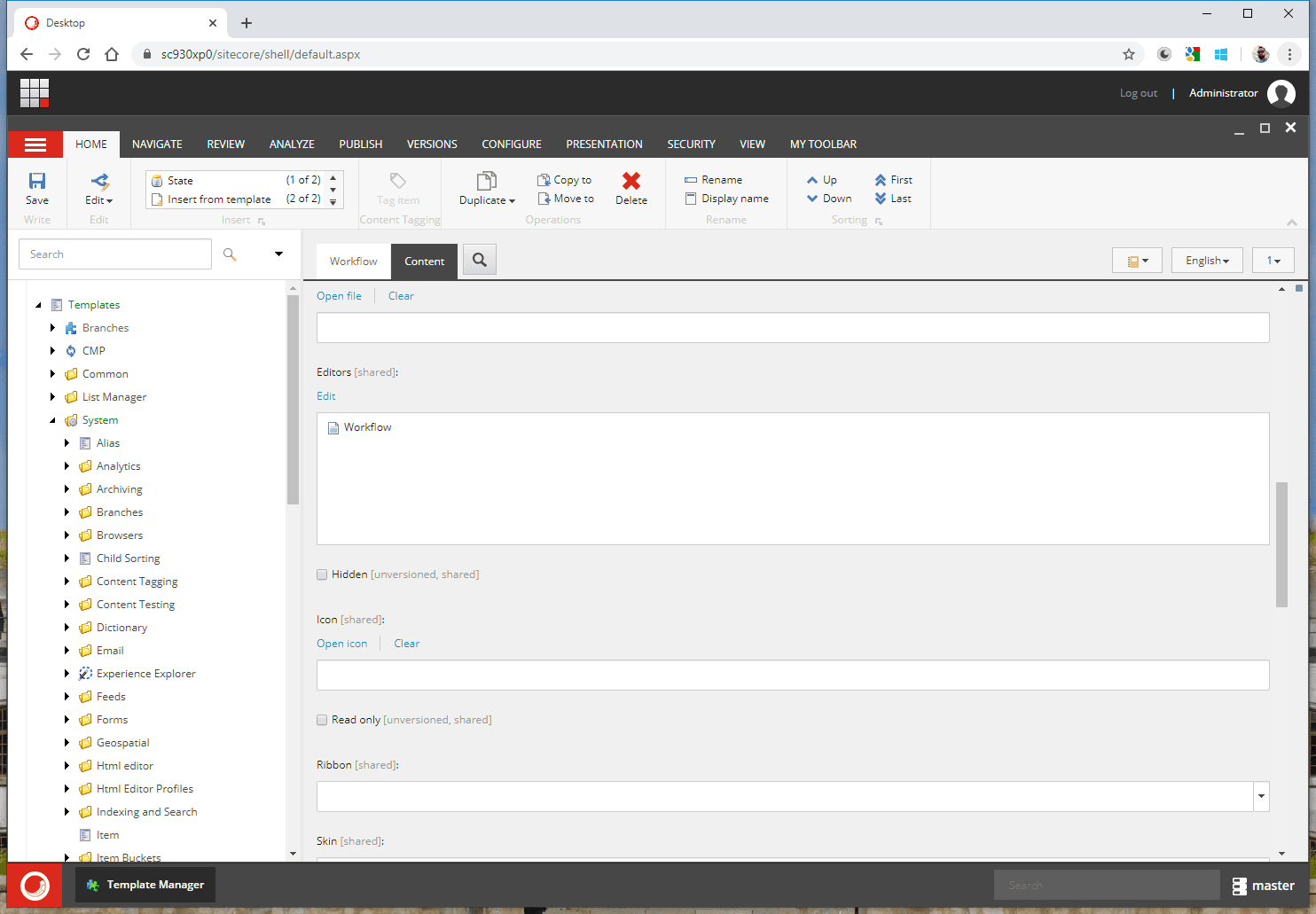The height and width of the screenshot is (914, 1316).
Task: Open the English language dropdown
Action: [1207, 261]
